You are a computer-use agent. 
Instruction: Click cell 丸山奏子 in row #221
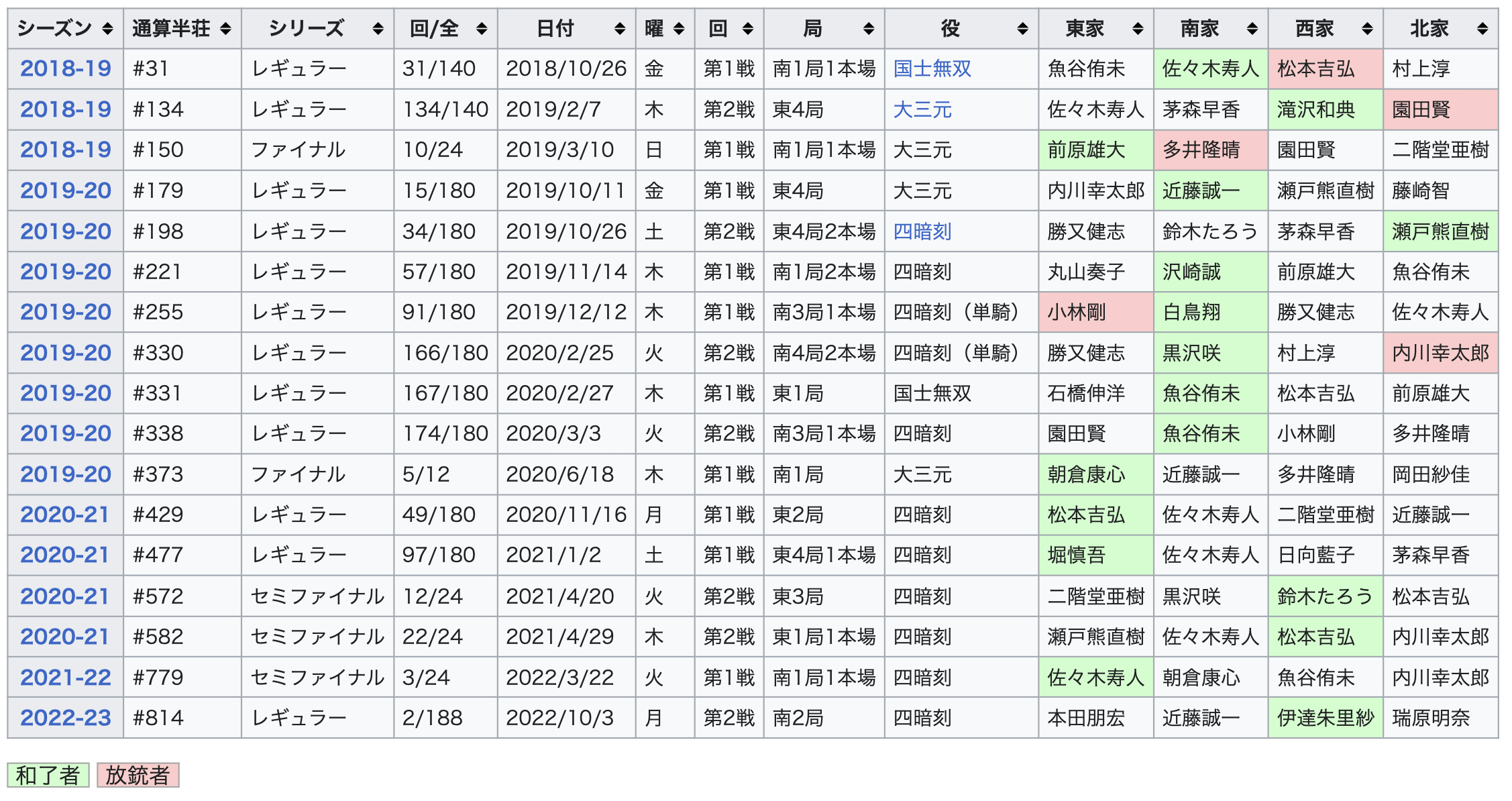coord(1096,272)
